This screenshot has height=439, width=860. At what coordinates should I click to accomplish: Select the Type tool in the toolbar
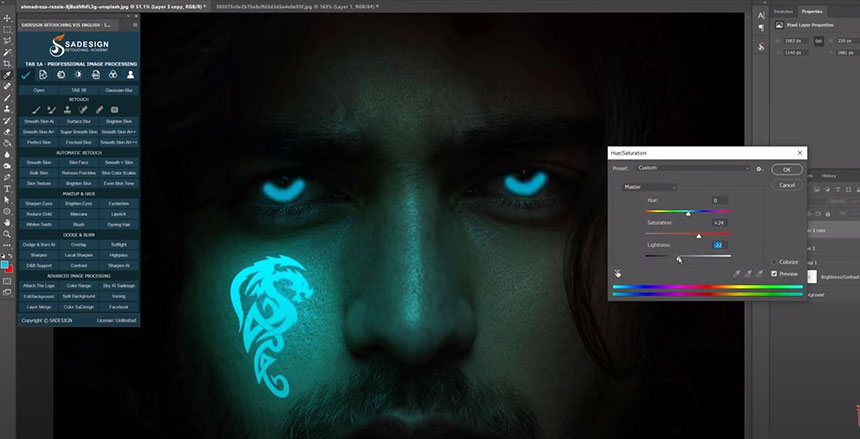[8, 188]
